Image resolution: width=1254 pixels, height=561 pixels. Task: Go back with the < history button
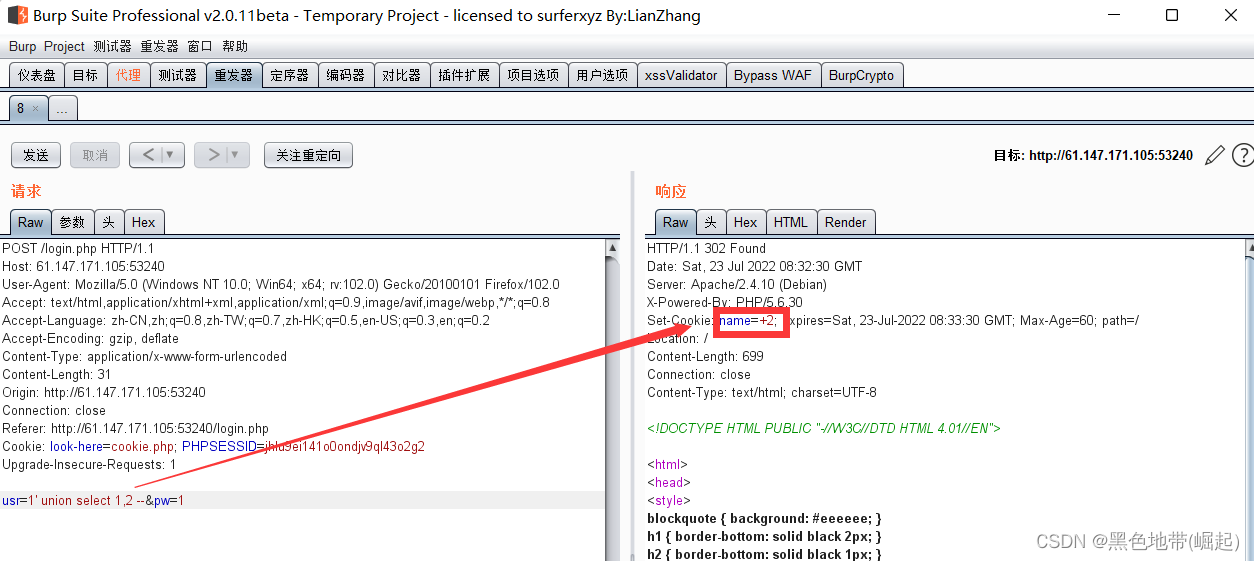(147, 155)
